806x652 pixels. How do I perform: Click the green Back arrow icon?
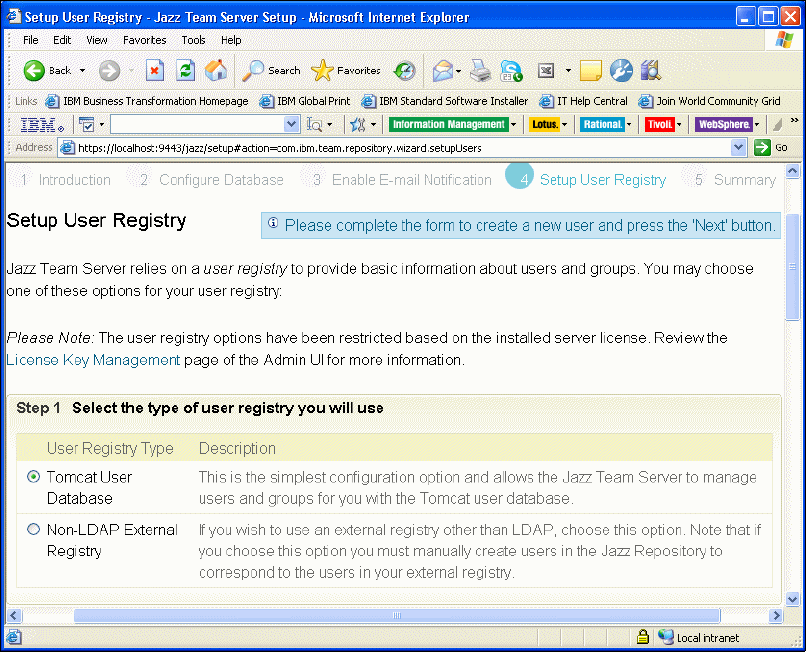34,70
